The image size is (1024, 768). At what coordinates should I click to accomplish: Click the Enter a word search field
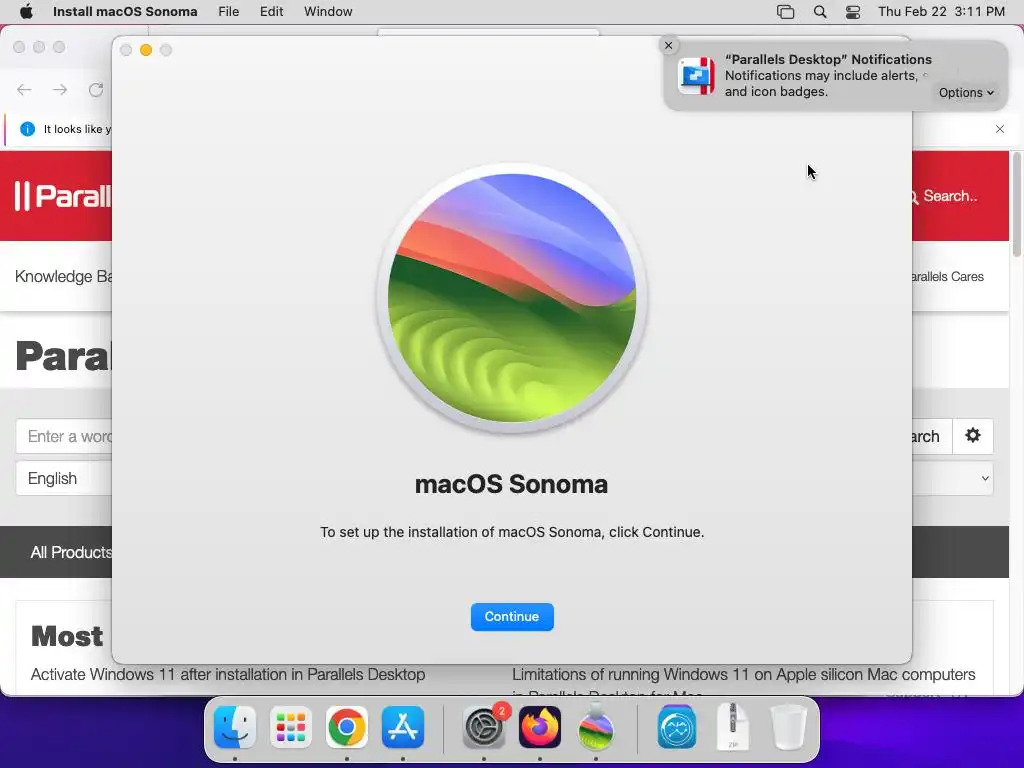coord(64,436)
